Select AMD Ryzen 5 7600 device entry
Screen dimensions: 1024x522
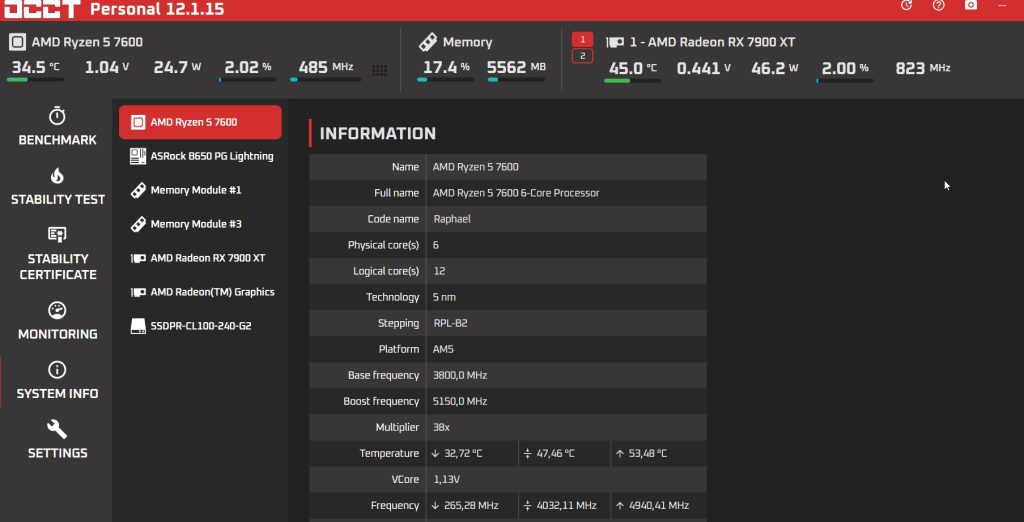point(200,122)
